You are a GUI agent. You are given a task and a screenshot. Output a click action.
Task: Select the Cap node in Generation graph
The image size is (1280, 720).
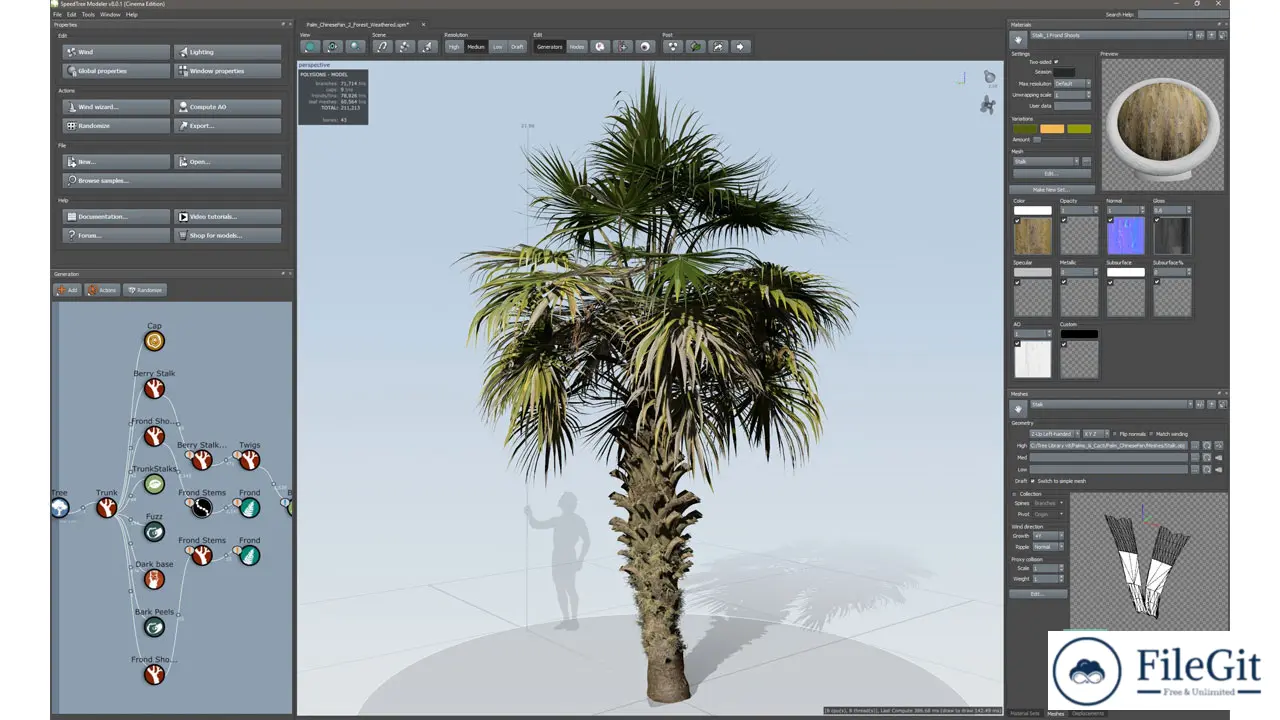point(154,342)
